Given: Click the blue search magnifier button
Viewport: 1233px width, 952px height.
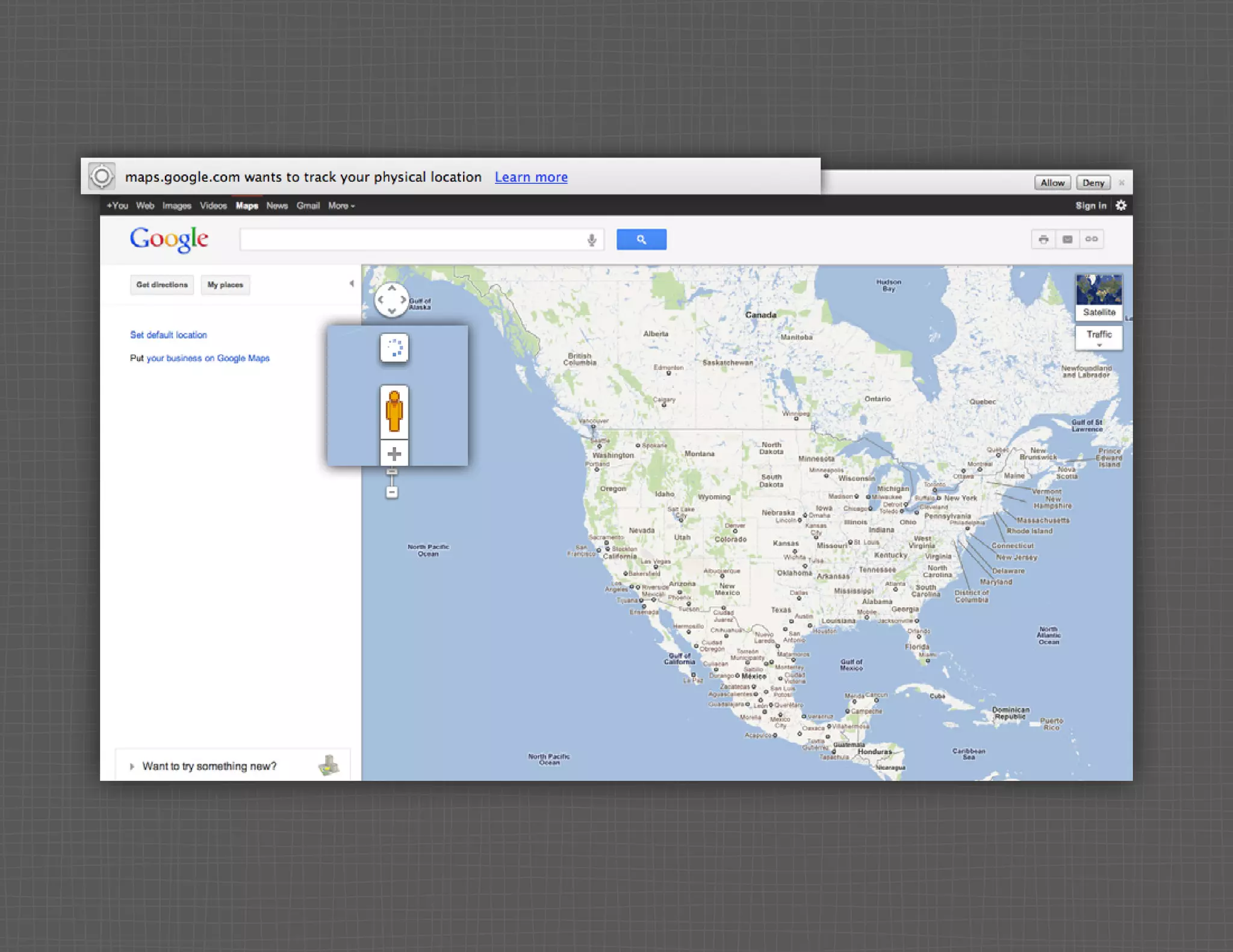Looking at the screenshot, I should [641, 240].
